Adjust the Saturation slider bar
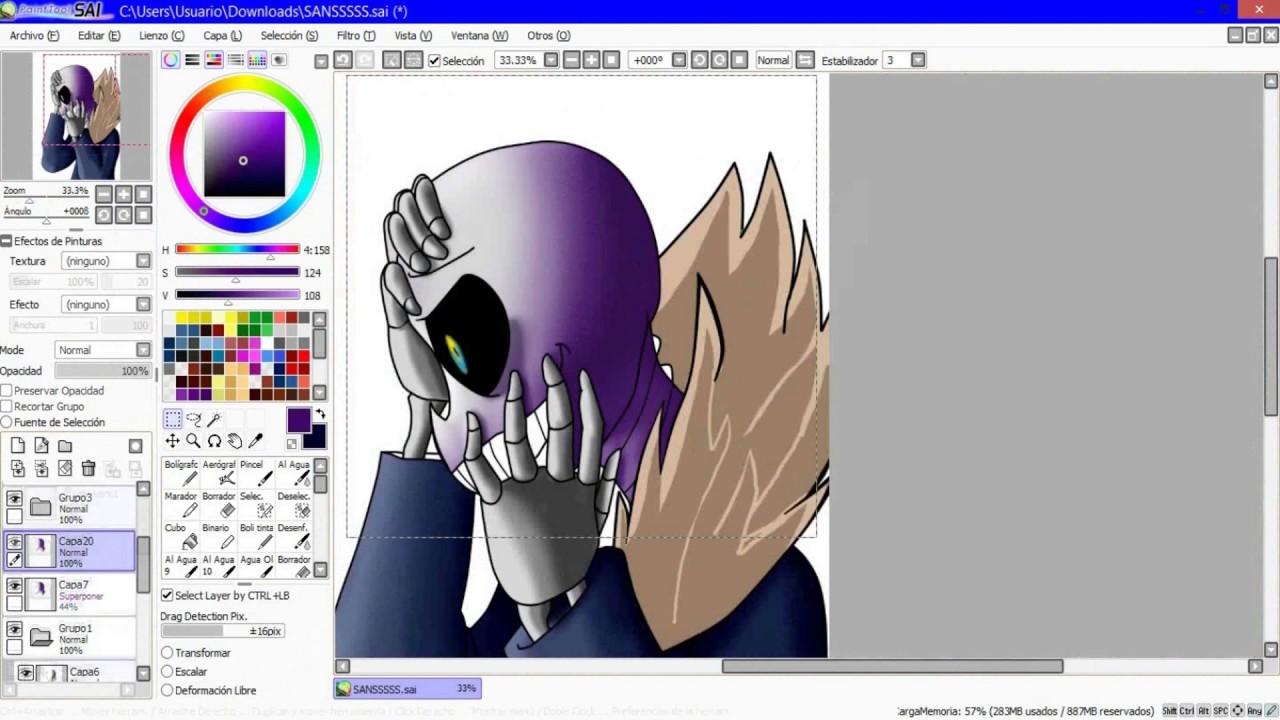This screenshot has width=1280, height=720. (237, 272)
